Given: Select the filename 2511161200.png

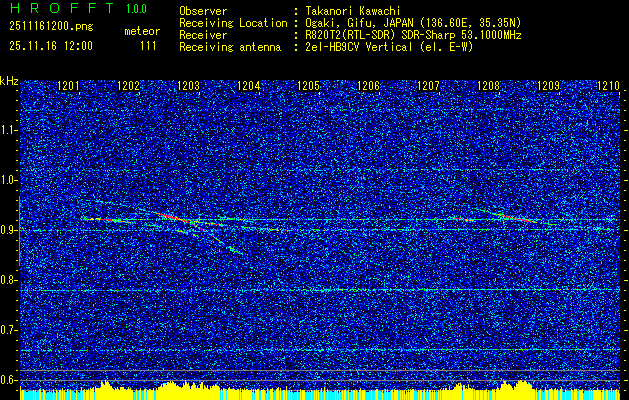Looking at the screenshot, I should [51, 26].
